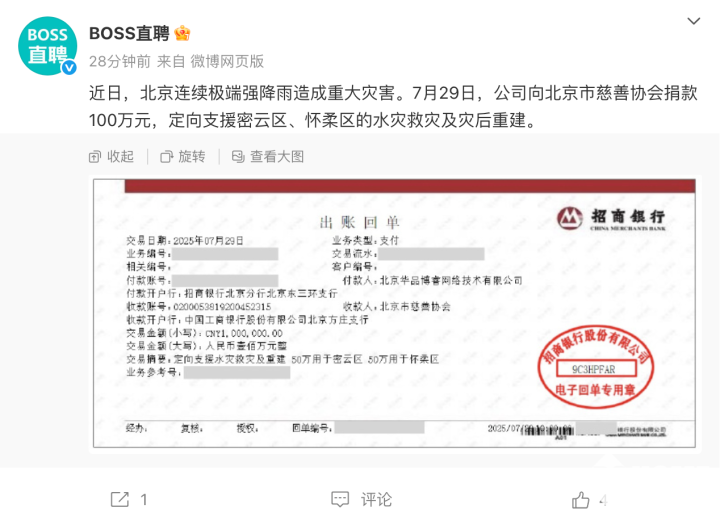Click the crown membership icon beside username
This screenshot has height=521, width=720.
coord(182,33)
